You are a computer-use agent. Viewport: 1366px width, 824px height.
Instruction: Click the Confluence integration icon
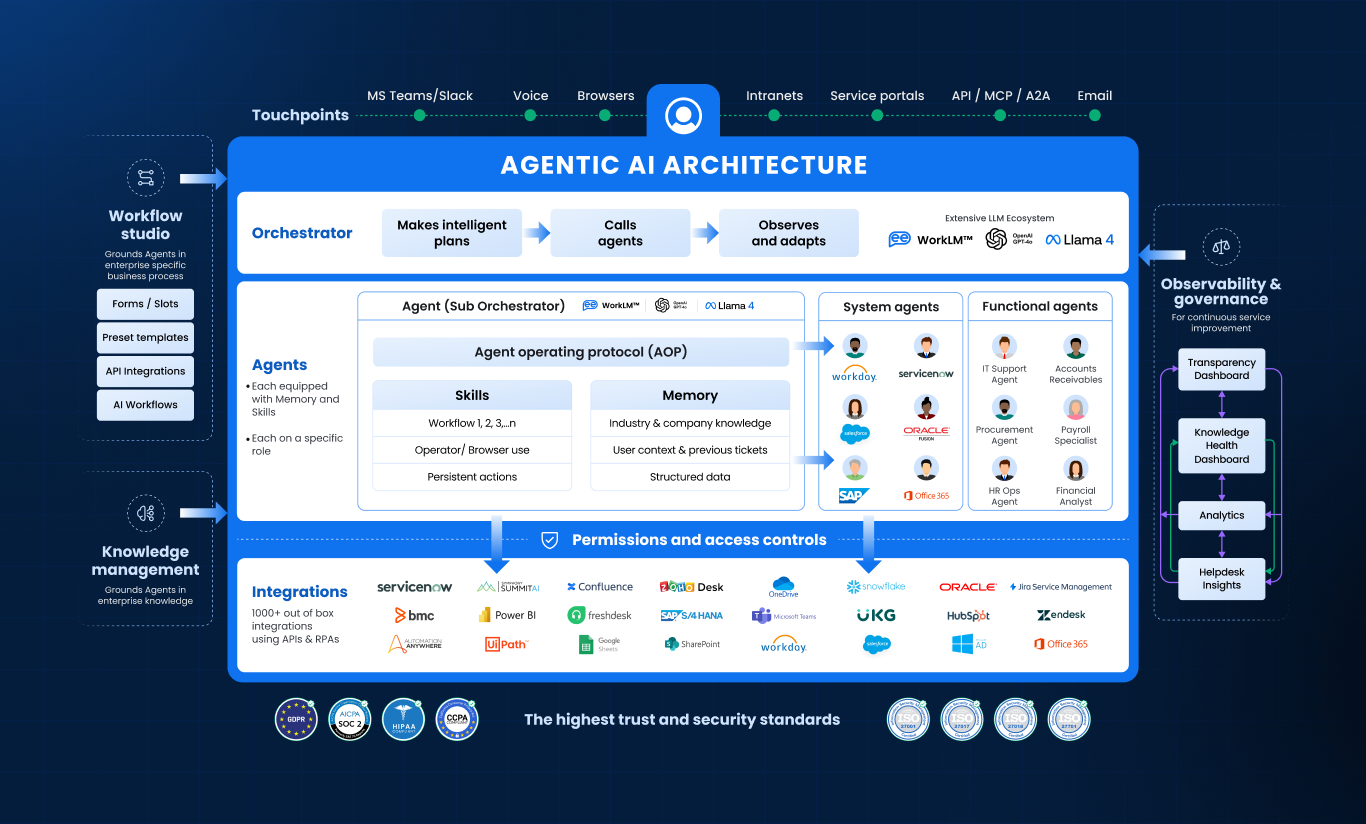coord(599,586)
